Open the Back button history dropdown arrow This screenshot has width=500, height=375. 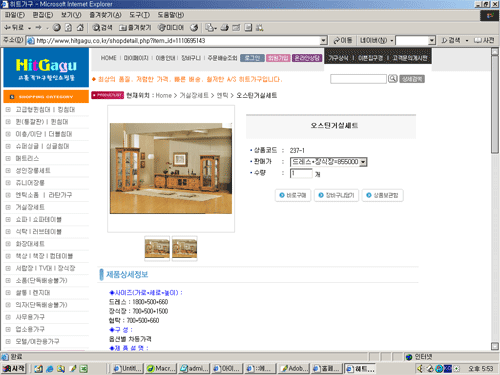pyautogui.click(x=30, y=28)
